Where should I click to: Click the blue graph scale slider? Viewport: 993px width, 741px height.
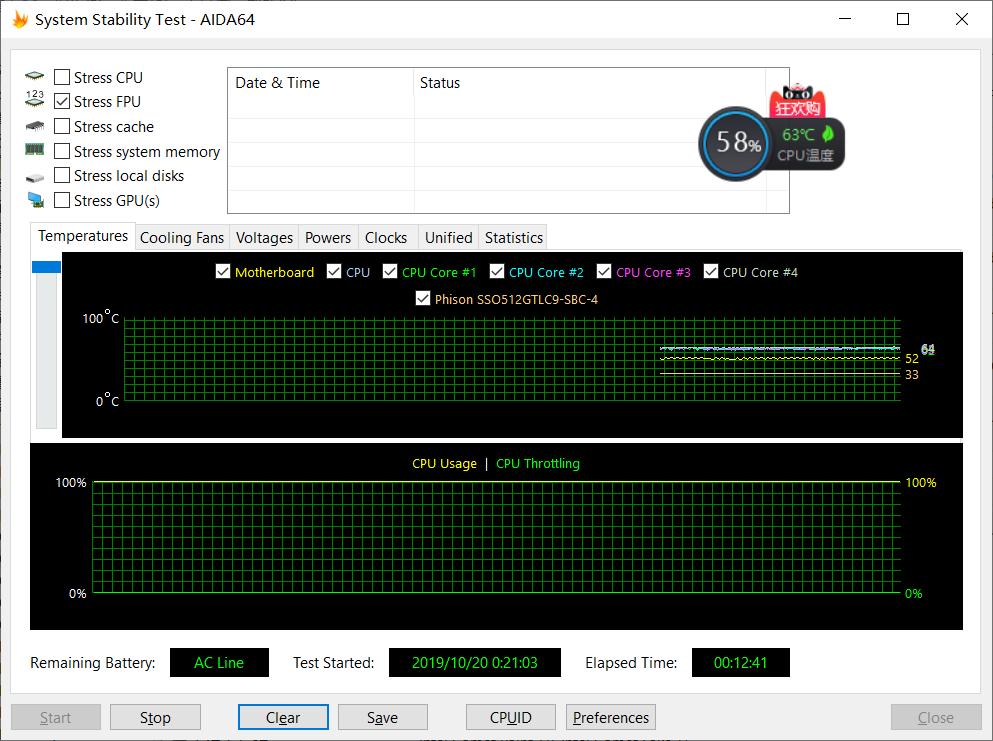[x=46, y=267]
